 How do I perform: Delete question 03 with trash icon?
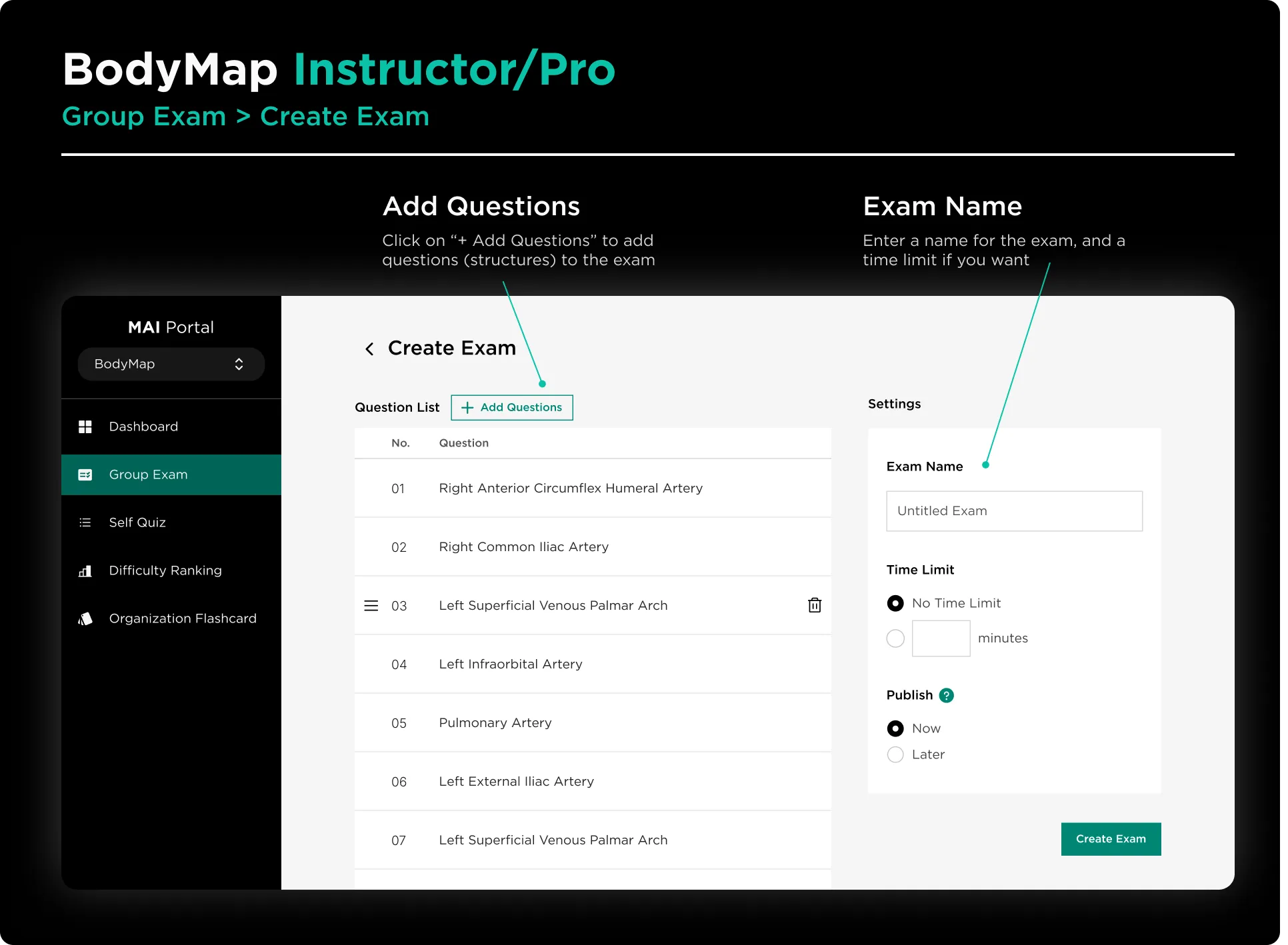click(815, 605)
